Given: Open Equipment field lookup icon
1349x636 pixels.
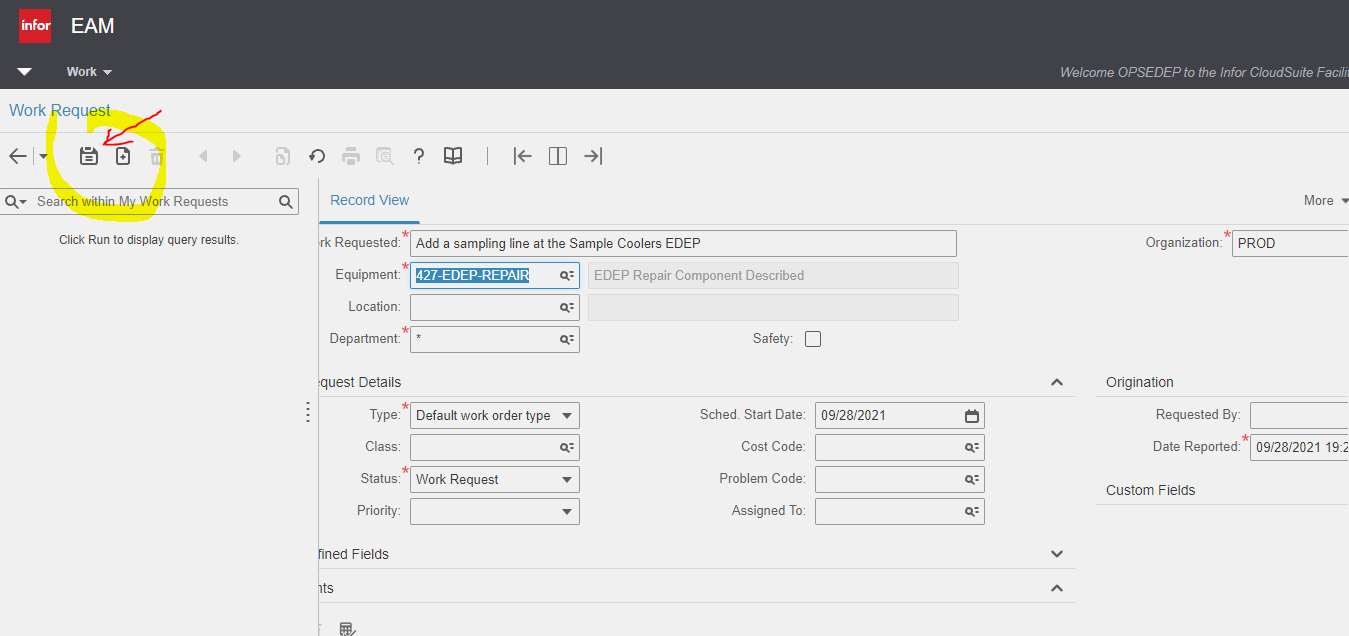Looking at the screenshot, I should (567, 275).
